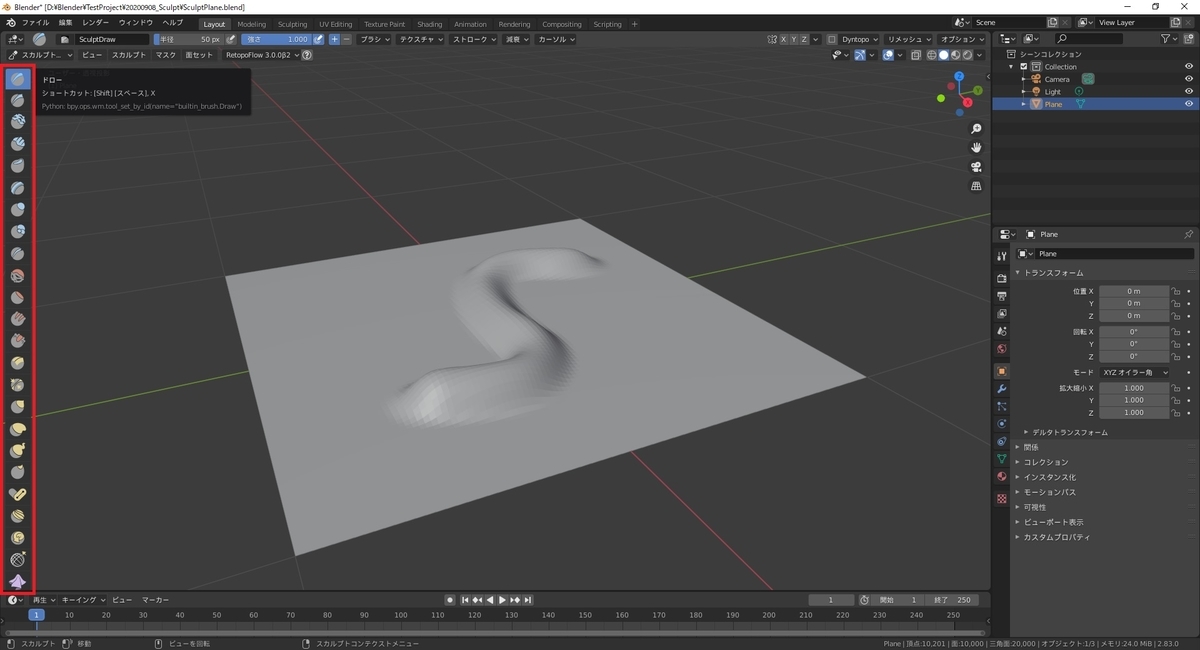This screenshot has height=650, width=1200.
Task: Open the ストローク dropdown
Action: point(474,39)
